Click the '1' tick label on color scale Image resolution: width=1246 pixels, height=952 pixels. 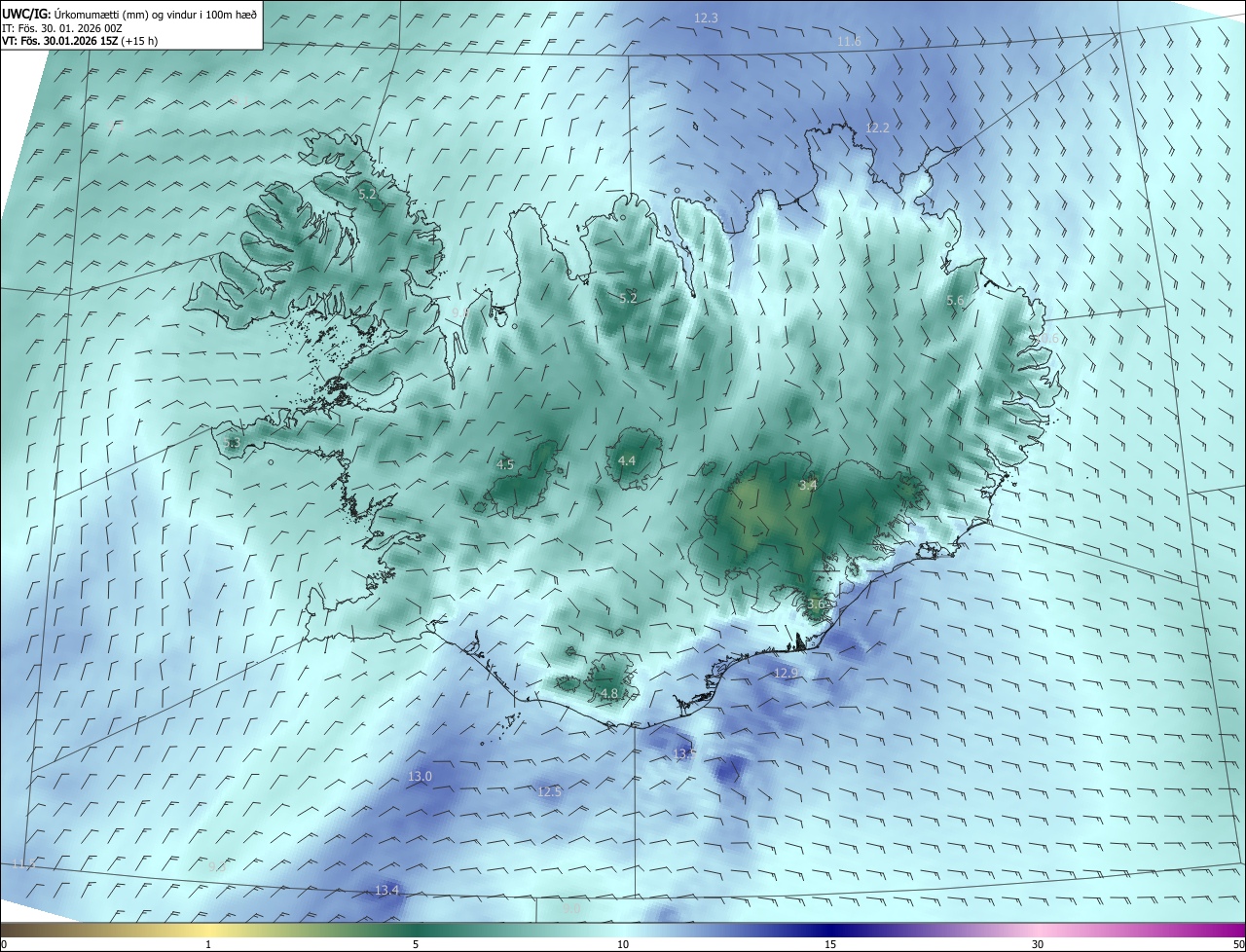208,945
